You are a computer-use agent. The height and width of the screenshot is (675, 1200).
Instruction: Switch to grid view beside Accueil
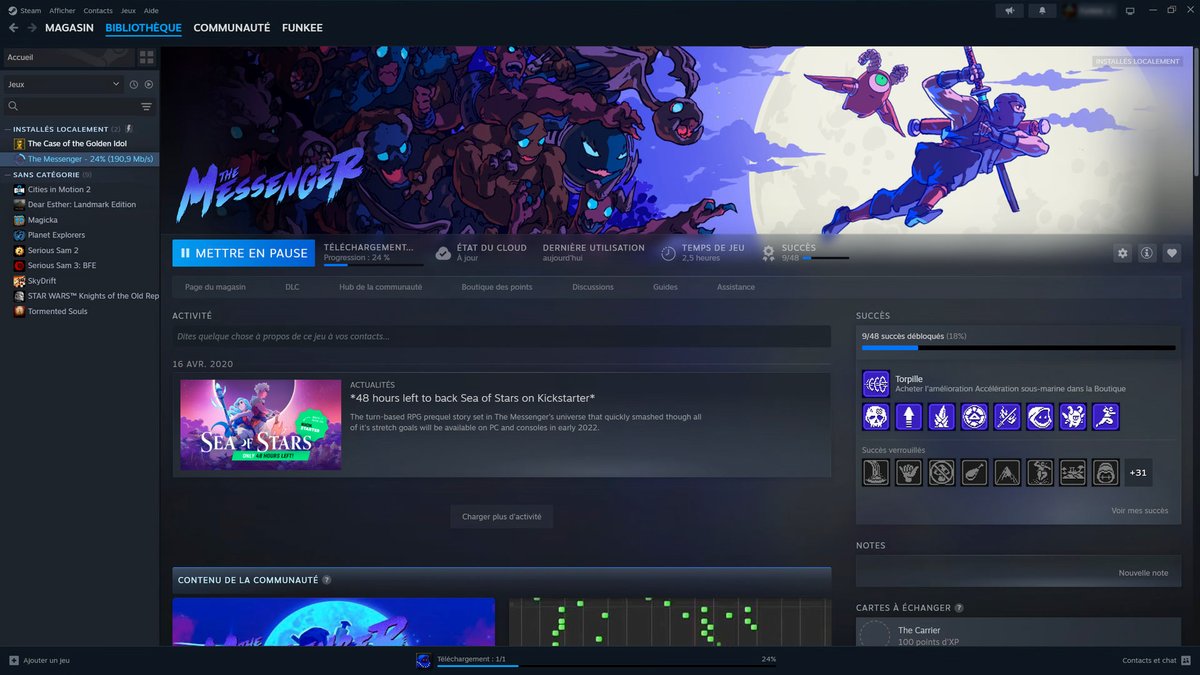(146, 58)
